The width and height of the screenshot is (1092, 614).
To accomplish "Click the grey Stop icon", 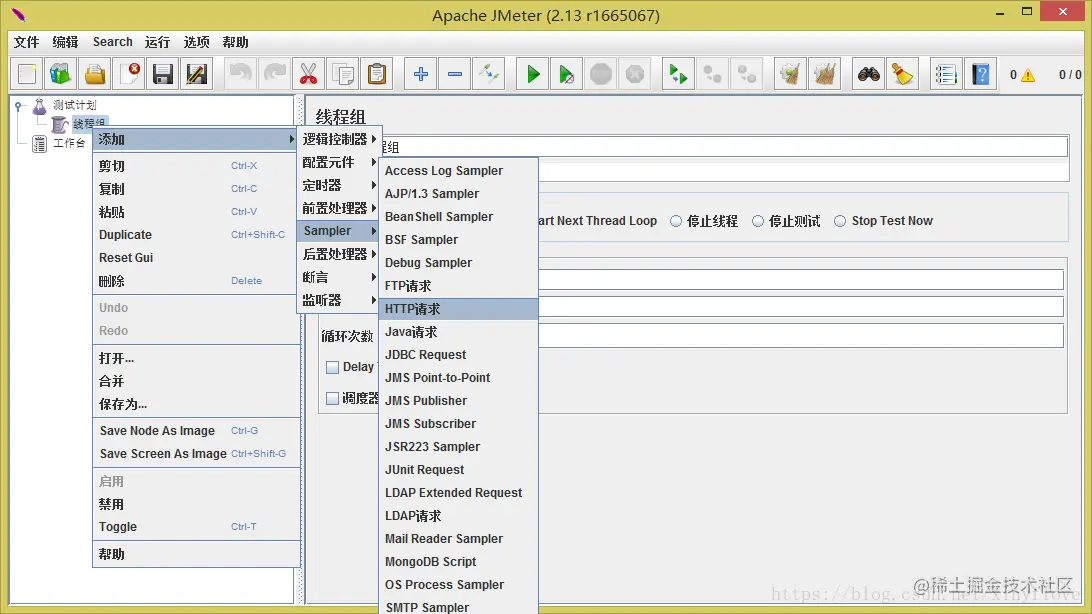I will coord(601,74).
